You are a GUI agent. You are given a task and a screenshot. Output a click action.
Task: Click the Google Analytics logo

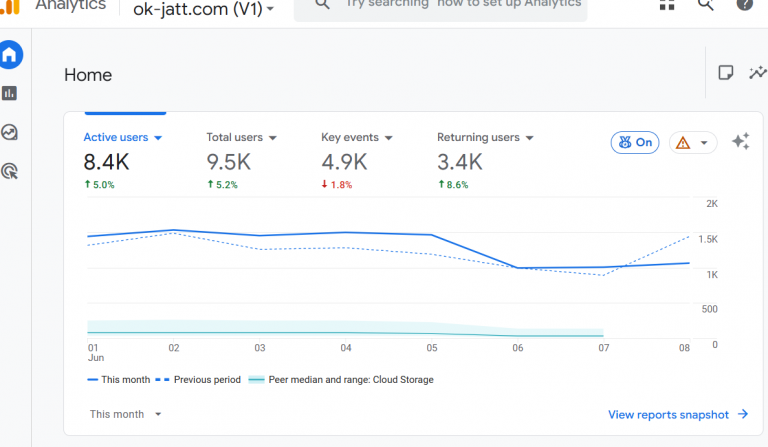(x=10, y=7)
